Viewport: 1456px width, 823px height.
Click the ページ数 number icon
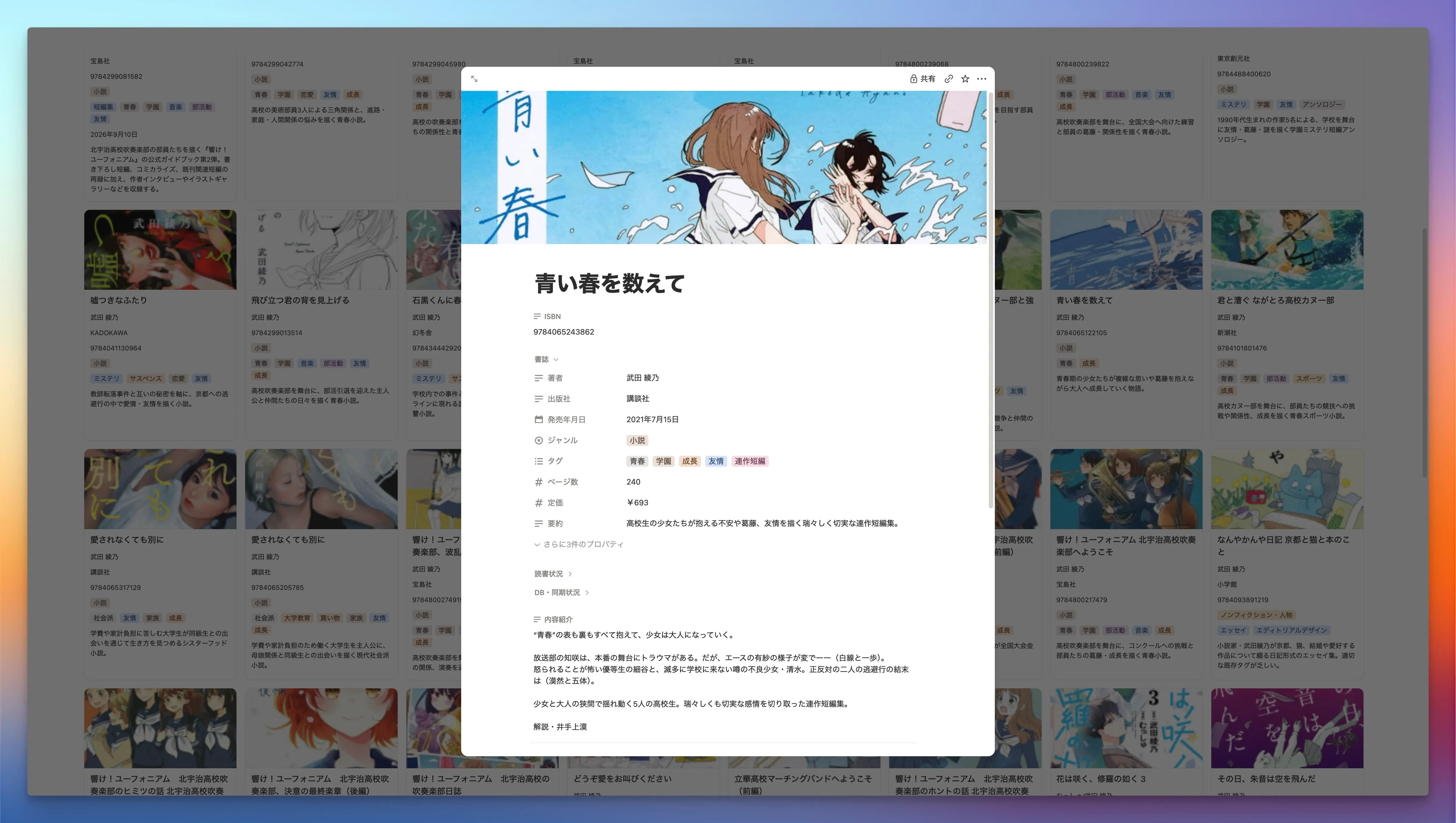(538, 482)
